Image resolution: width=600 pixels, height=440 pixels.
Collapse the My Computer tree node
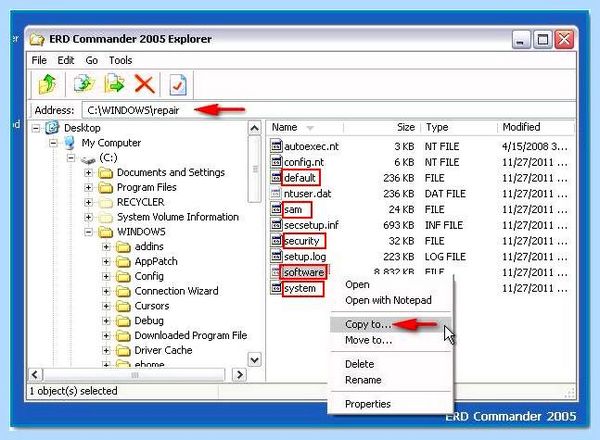click(53, 143)
